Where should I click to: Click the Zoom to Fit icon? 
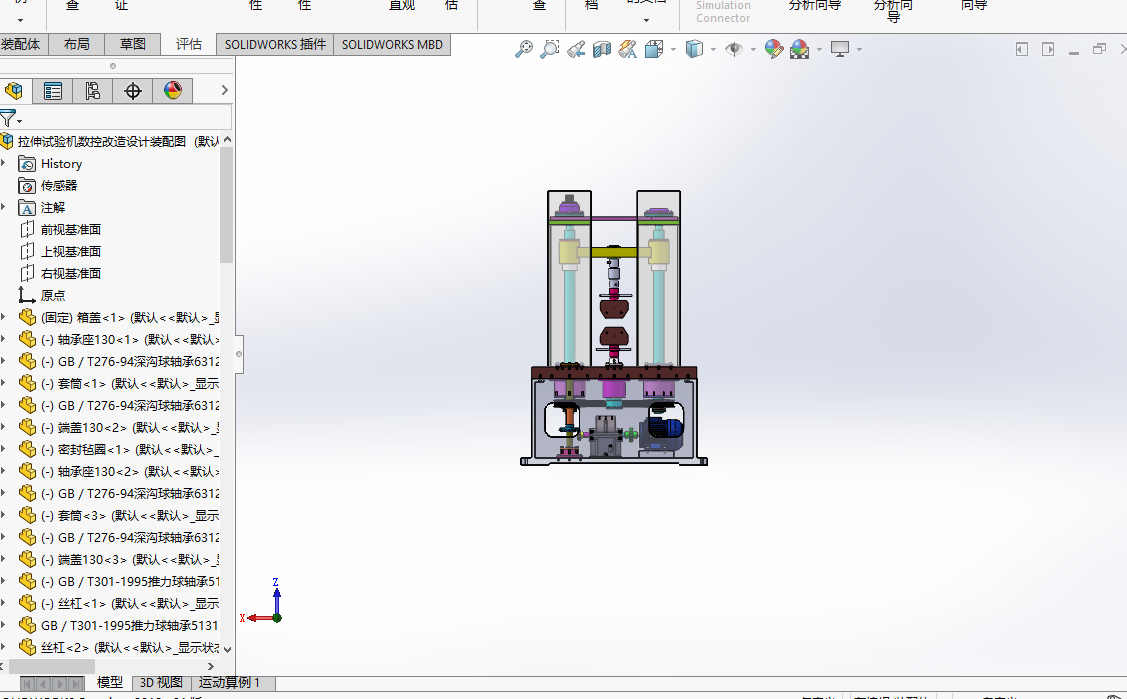[524, 49]
